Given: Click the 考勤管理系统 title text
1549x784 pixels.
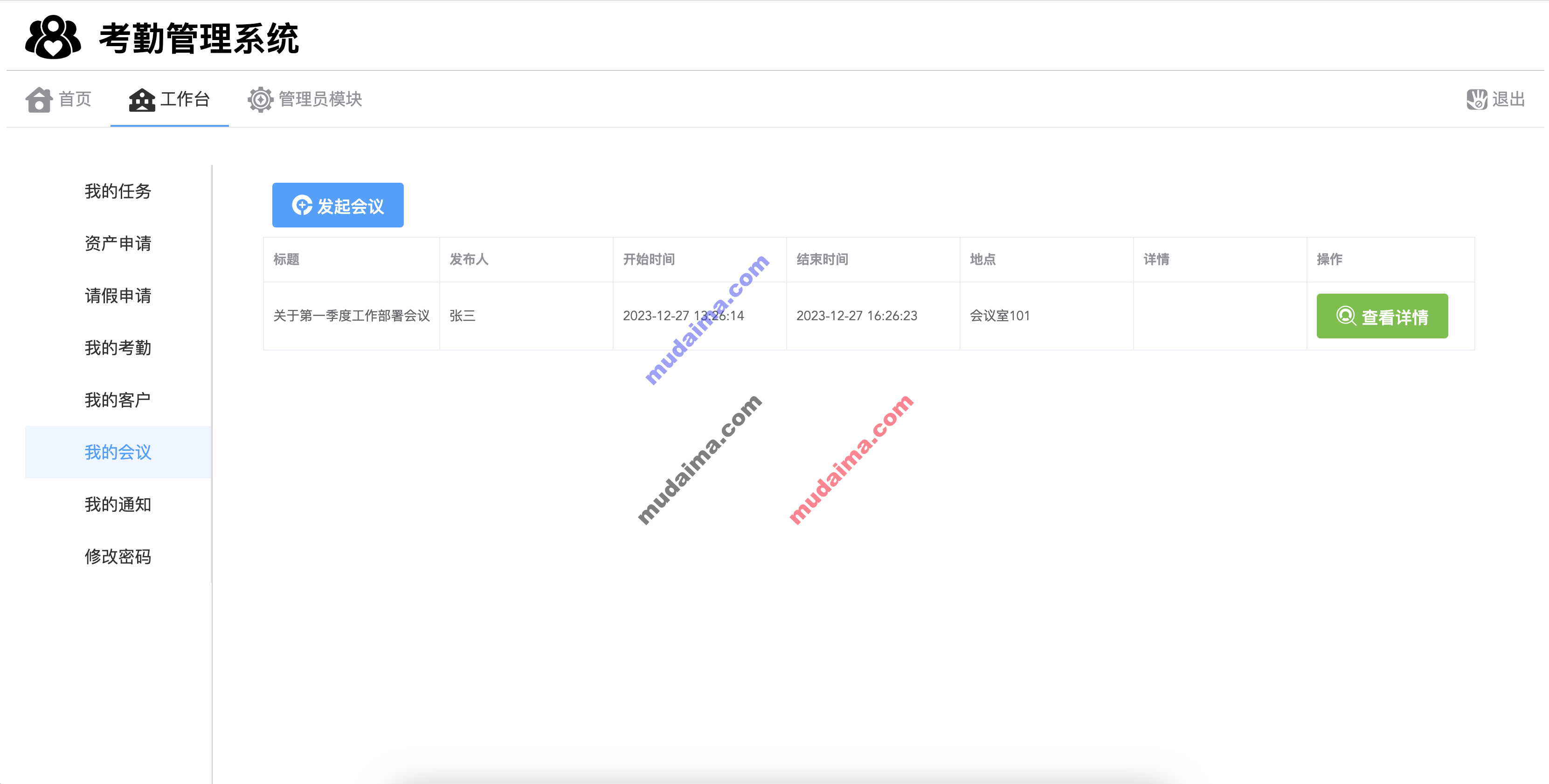Looking at the screenshot, I should [199, 39].
